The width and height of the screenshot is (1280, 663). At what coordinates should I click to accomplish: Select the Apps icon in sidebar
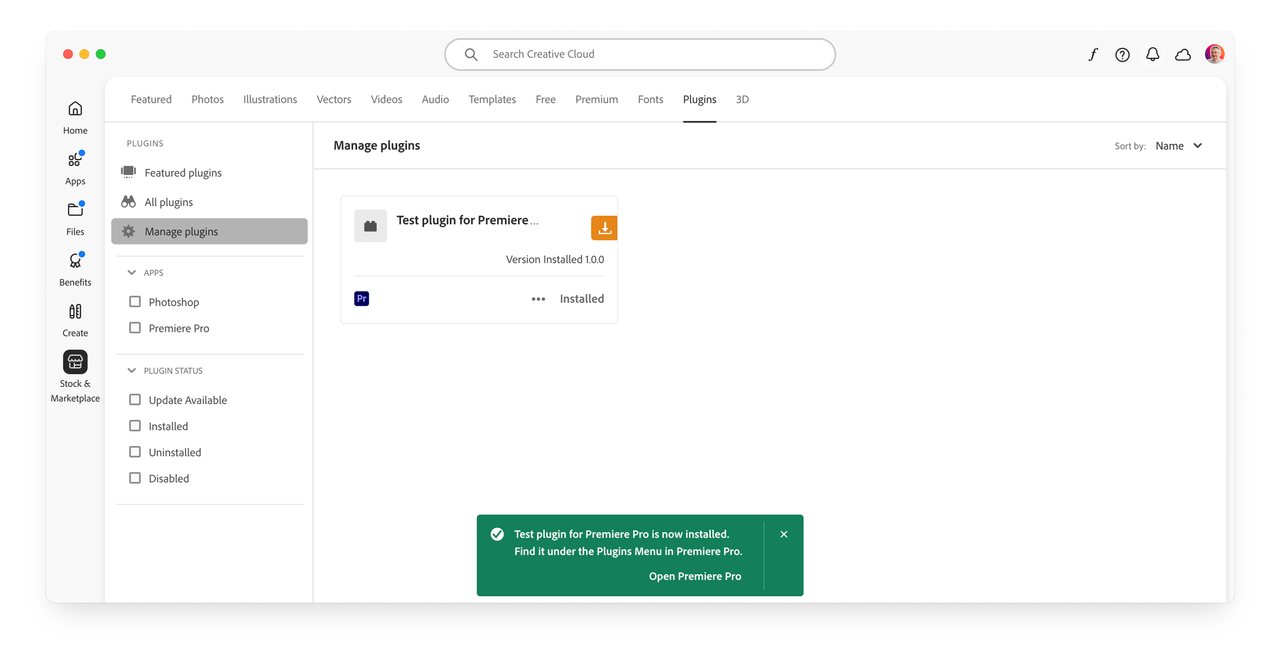coord(74,164)
